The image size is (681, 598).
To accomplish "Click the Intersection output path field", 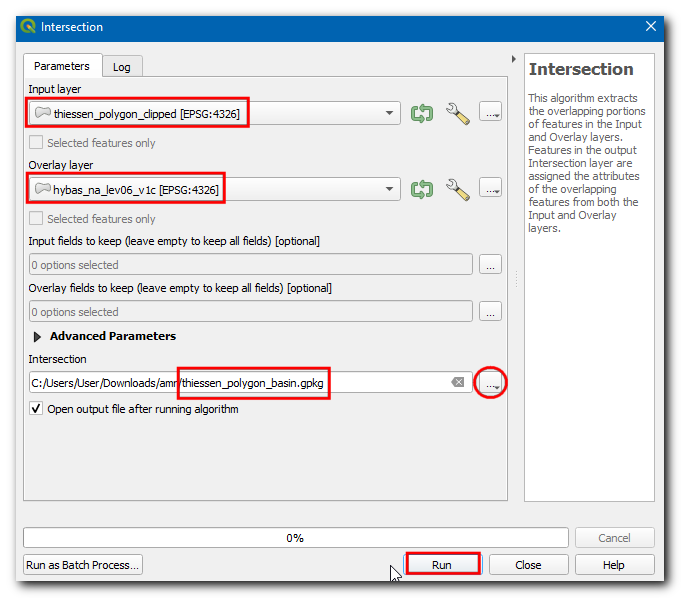I will (x=240, y=382).
